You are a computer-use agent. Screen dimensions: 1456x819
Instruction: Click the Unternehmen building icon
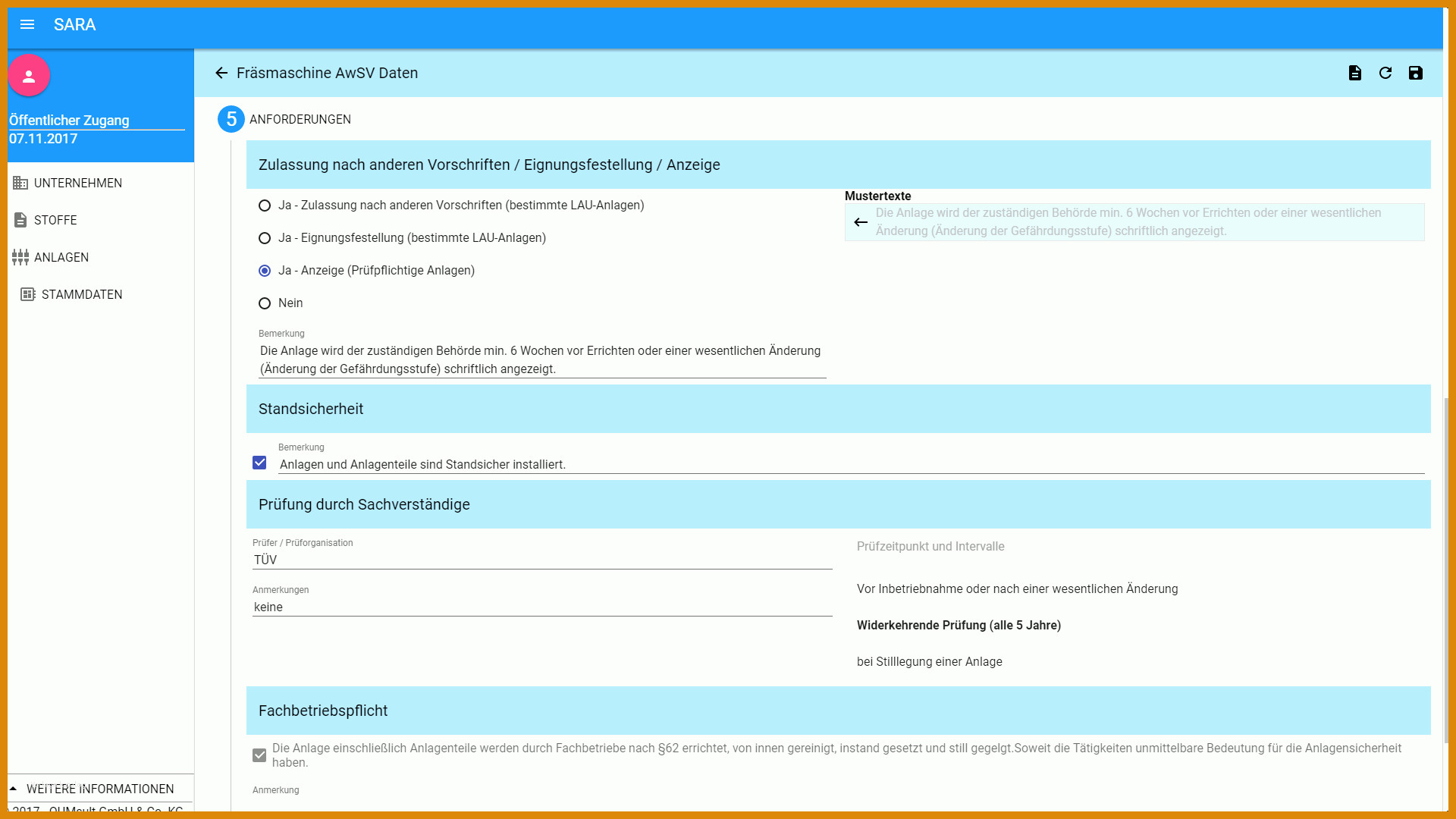20,183
